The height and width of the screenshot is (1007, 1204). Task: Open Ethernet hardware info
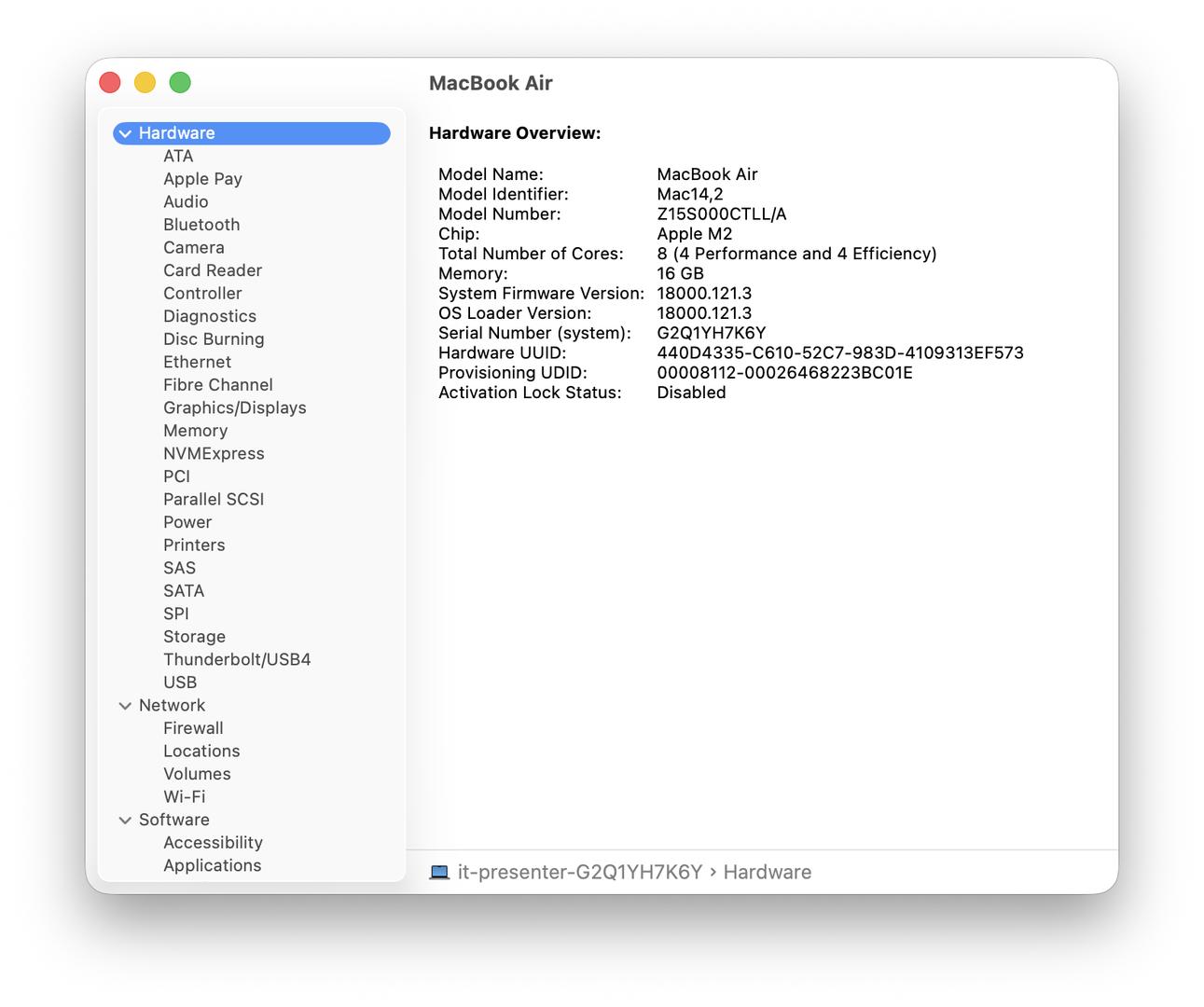[197, 362]
